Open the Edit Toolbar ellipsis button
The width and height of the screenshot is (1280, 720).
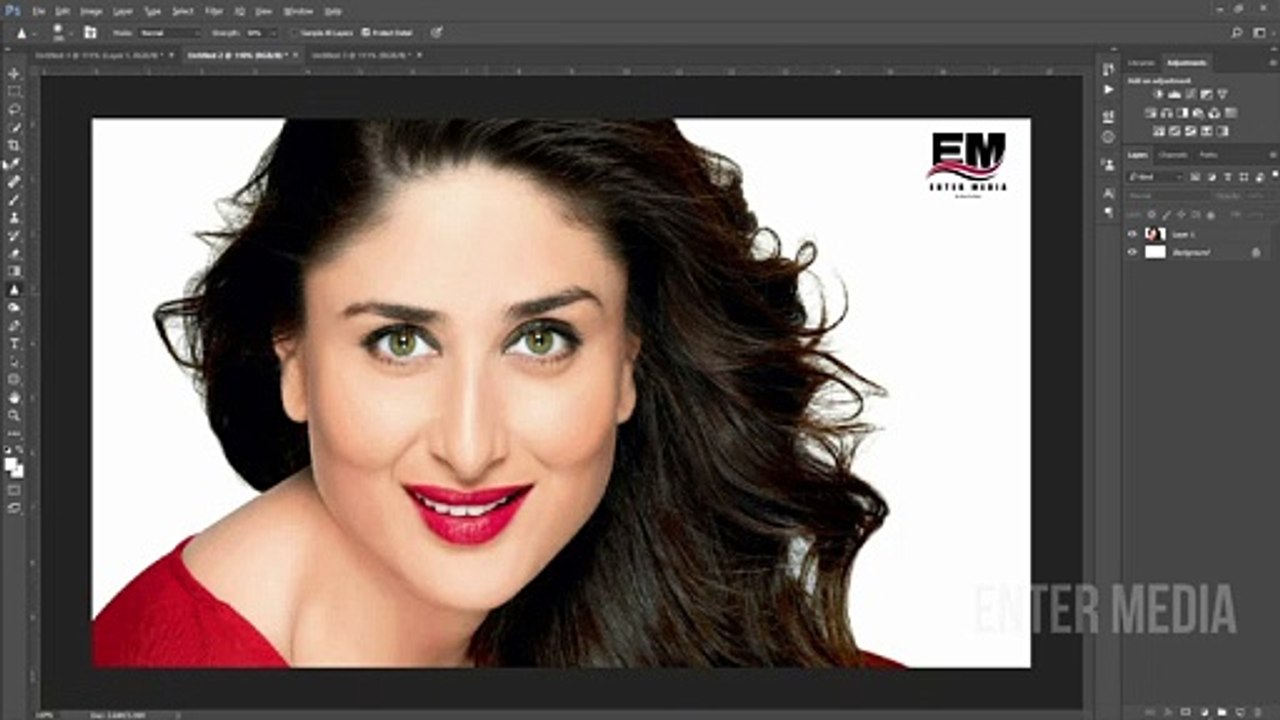point(14,434)
